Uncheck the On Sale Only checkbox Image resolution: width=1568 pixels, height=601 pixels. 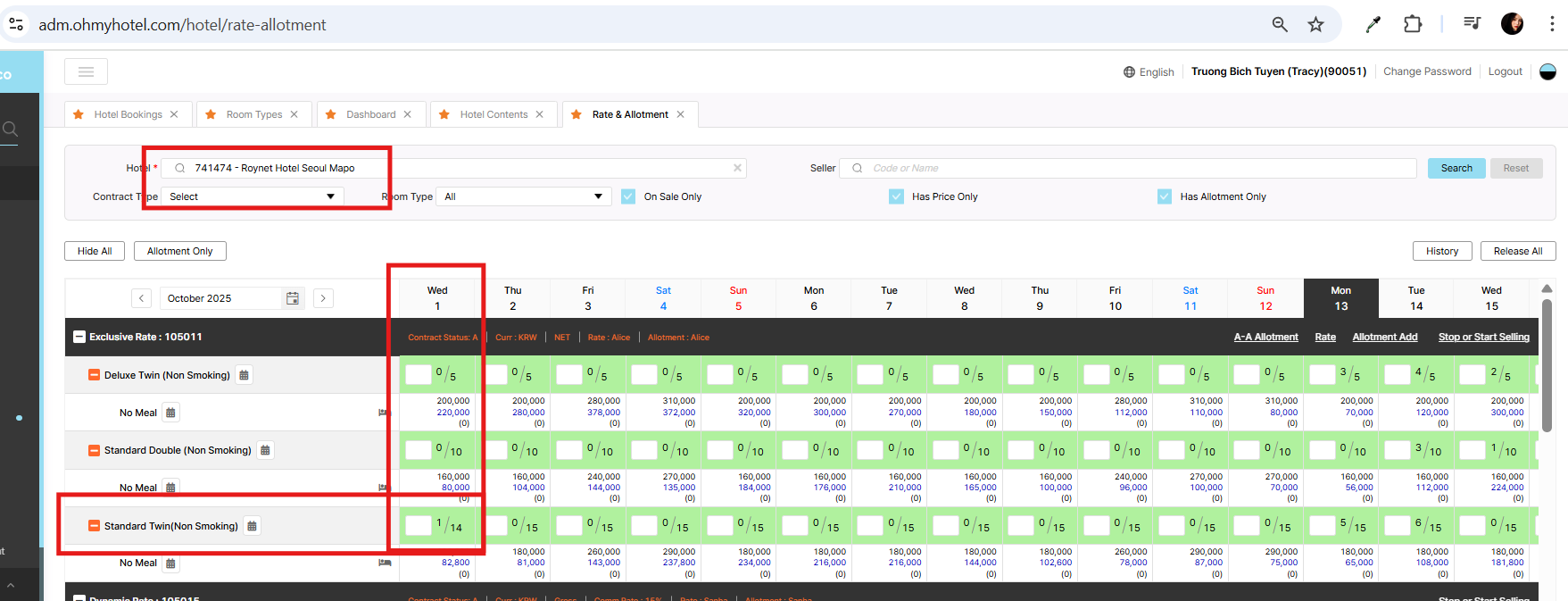(x=628, y=196)
